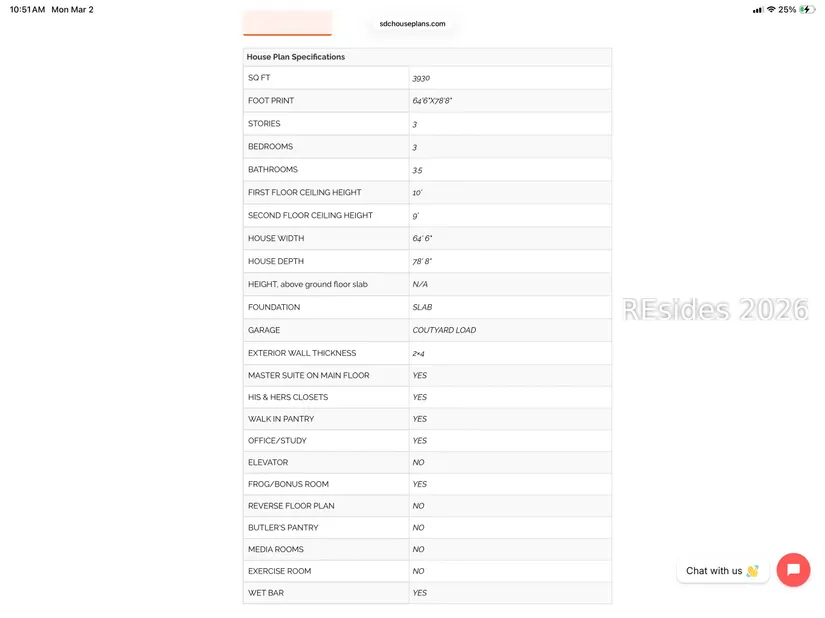Click the ELEVATOR row label

point(268,462)
